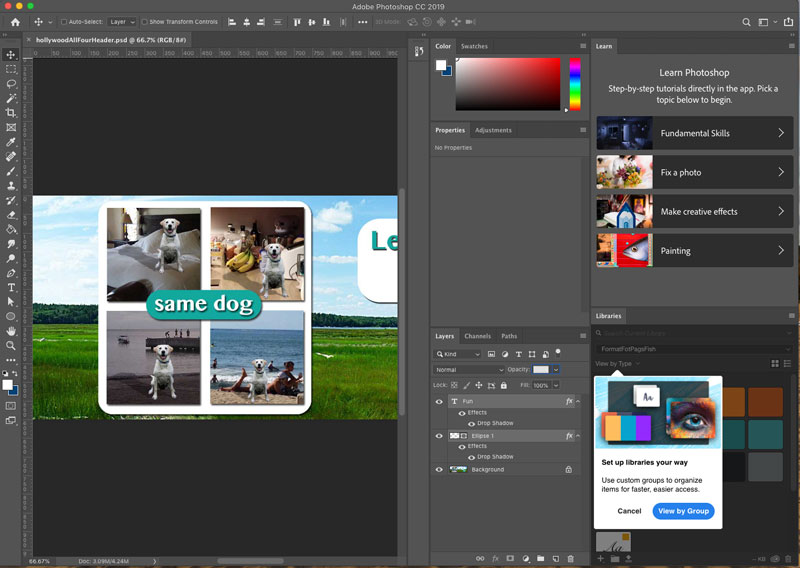The image size is (800, 568).
Task: Select the Frame tool
Action: click(11, 127)
